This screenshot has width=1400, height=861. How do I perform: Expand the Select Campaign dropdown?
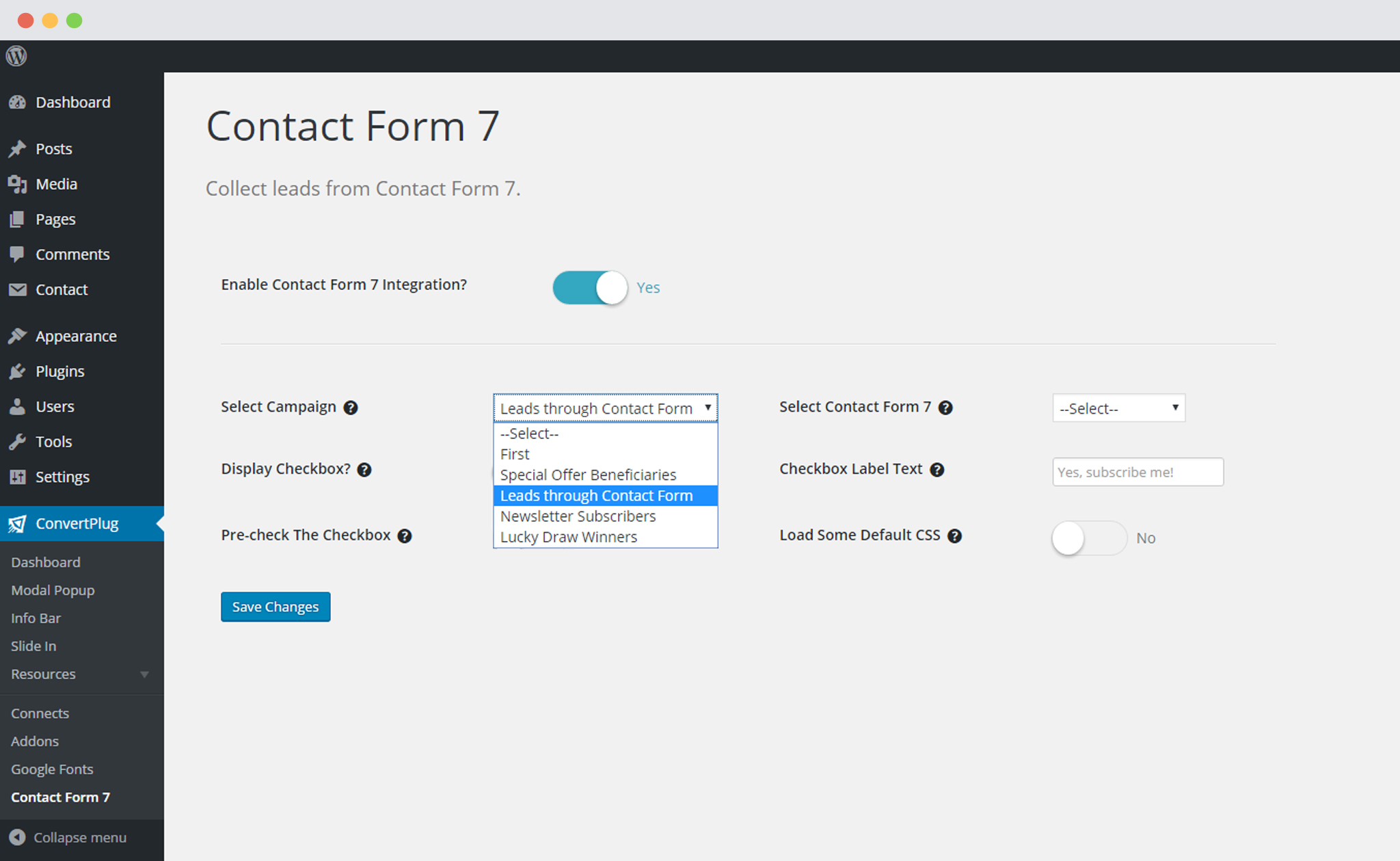[605, 407]
